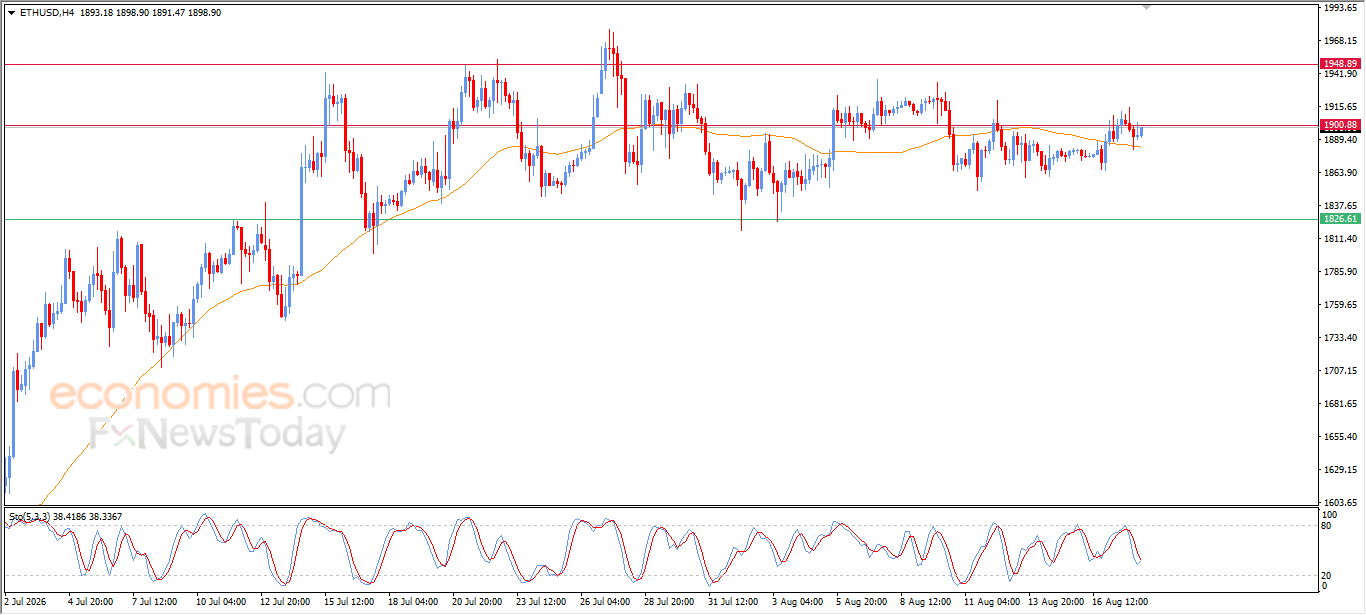
Task: Click the Sto(5,3,3) indicator label
Action: point(29,516)
